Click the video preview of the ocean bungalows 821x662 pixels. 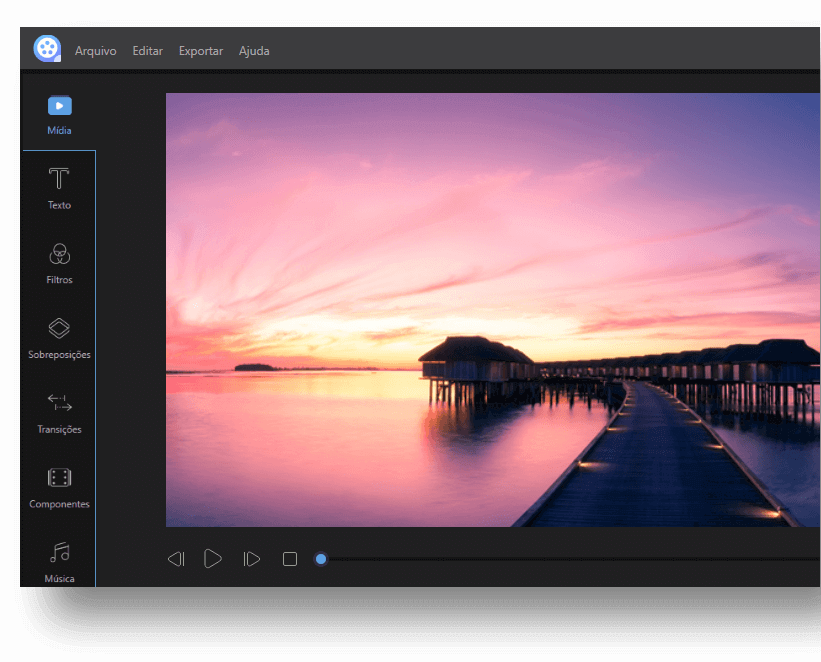(492, 308)
